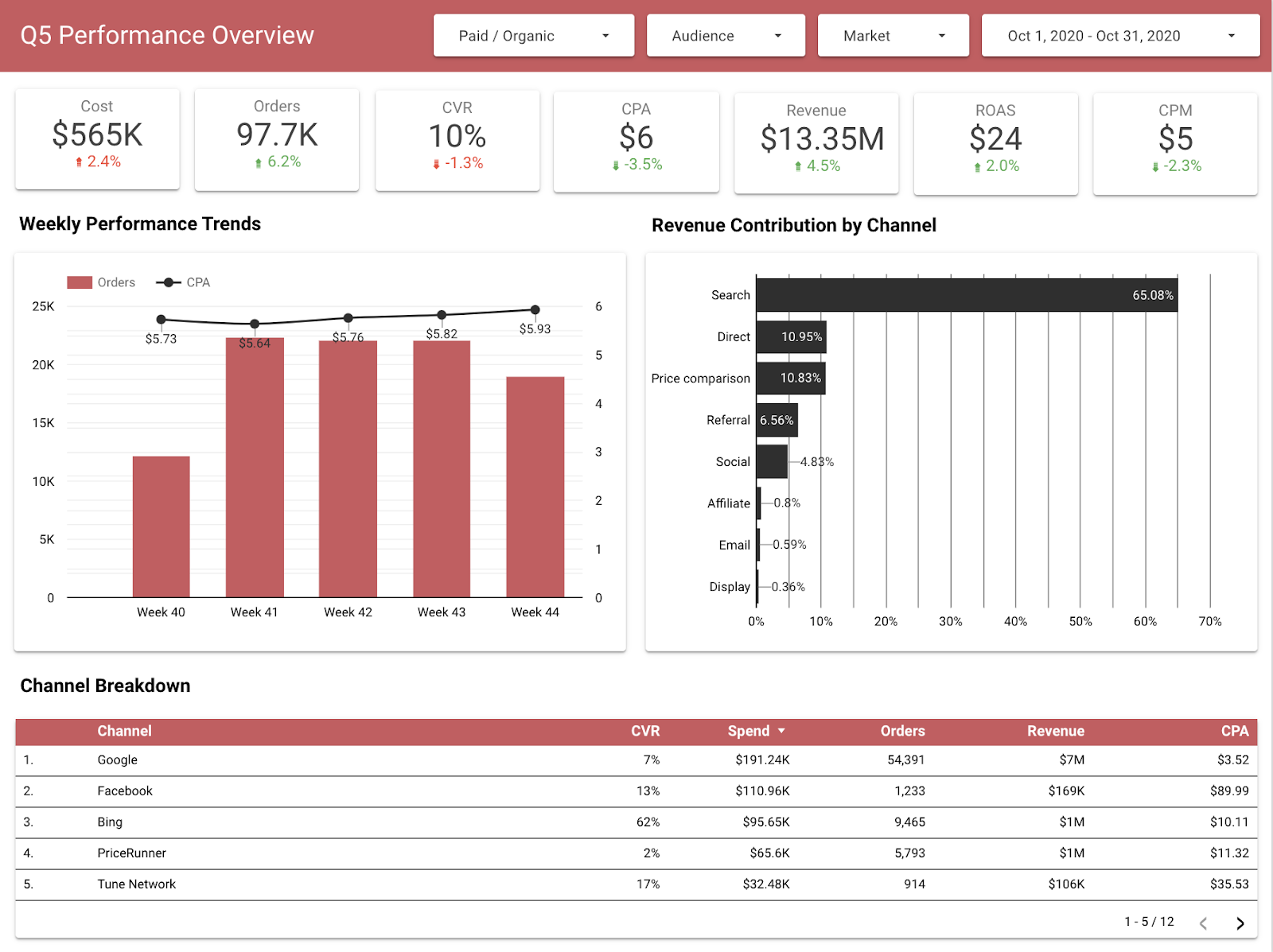The height and width of the screenshot is (952, 1273).
Task: Select the PriceRunner row in the table
Action: [636, 853]
